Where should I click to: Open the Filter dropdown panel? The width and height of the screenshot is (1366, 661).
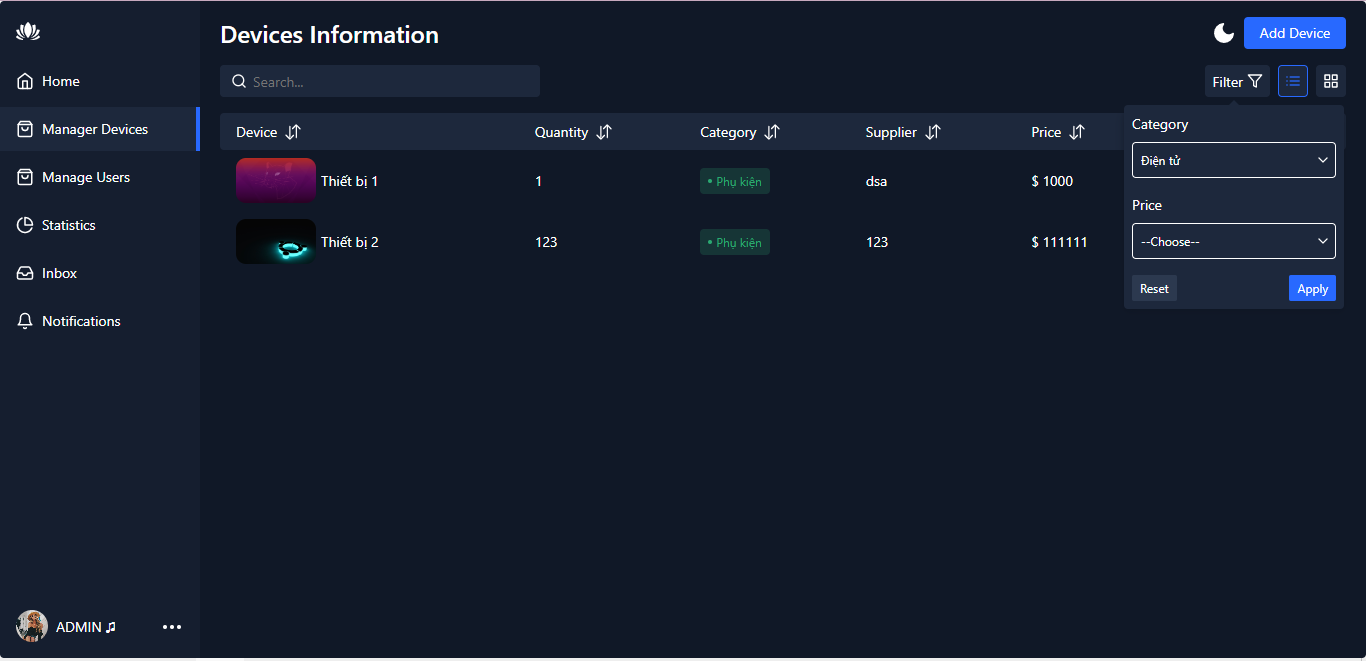(x=1237, y=81)
